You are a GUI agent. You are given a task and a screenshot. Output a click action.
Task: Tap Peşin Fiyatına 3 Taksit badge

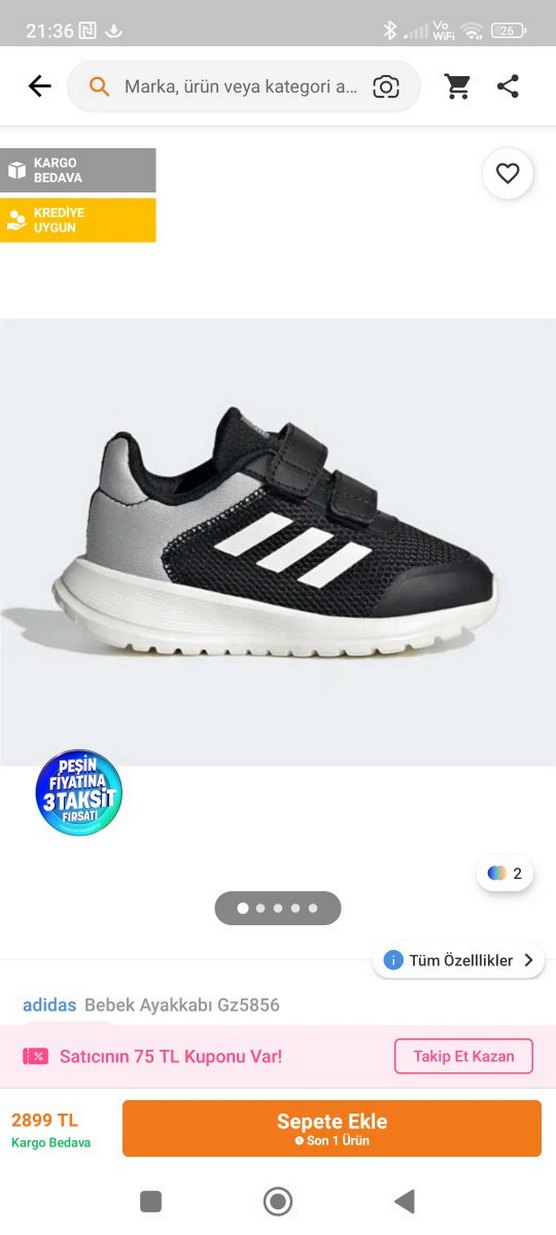(x=78, y=793)
